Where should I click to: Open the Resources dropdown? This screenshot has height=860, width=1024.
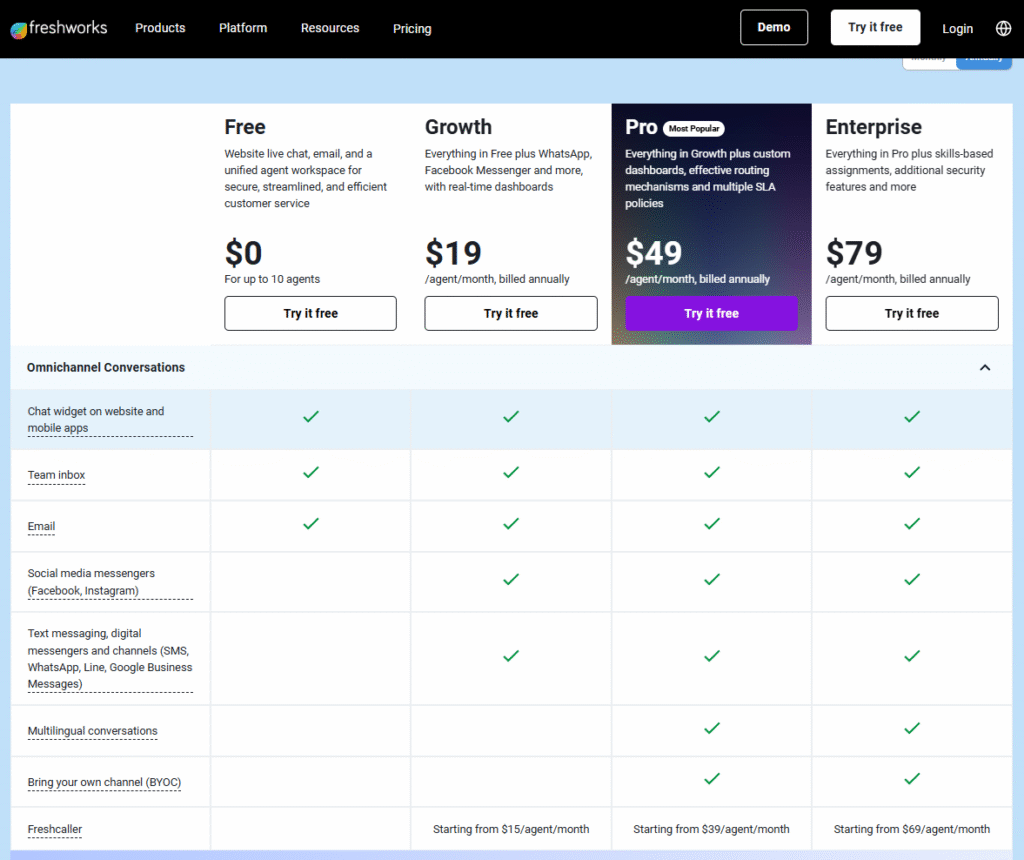330,28
